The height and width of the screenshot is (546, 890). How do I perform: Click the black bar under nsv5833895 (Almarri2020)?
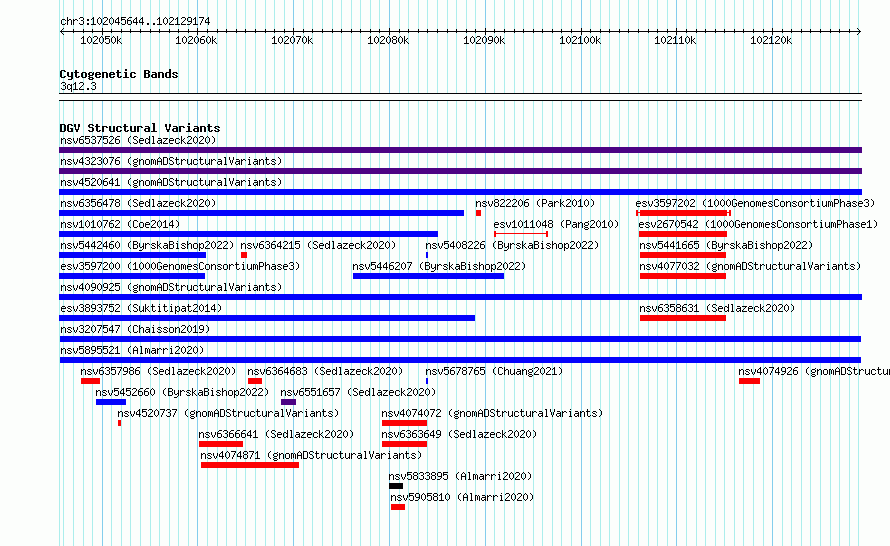396,486
